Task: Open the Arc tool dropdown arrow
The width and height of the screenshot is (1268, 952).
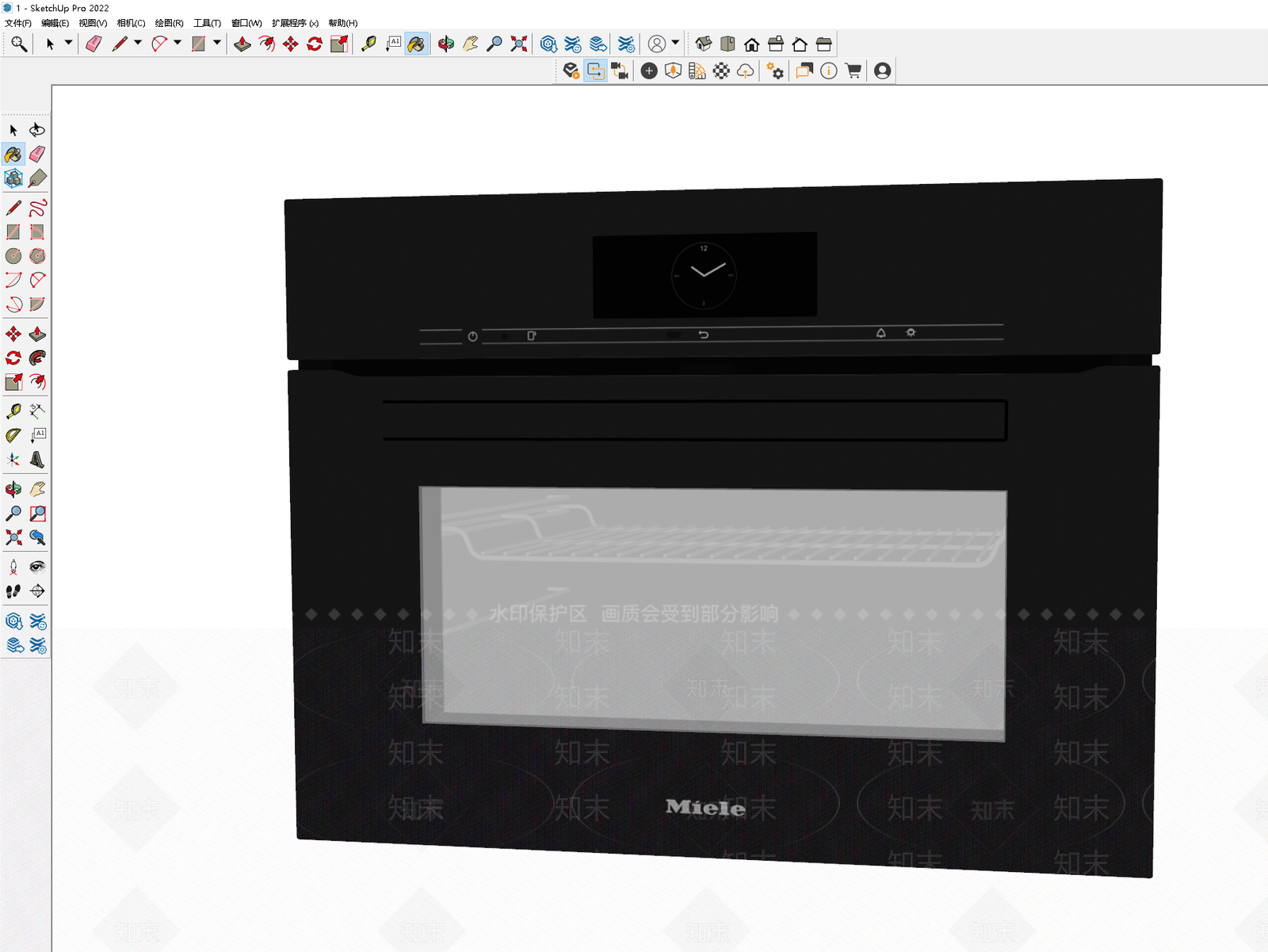Action: coord(178,44)
